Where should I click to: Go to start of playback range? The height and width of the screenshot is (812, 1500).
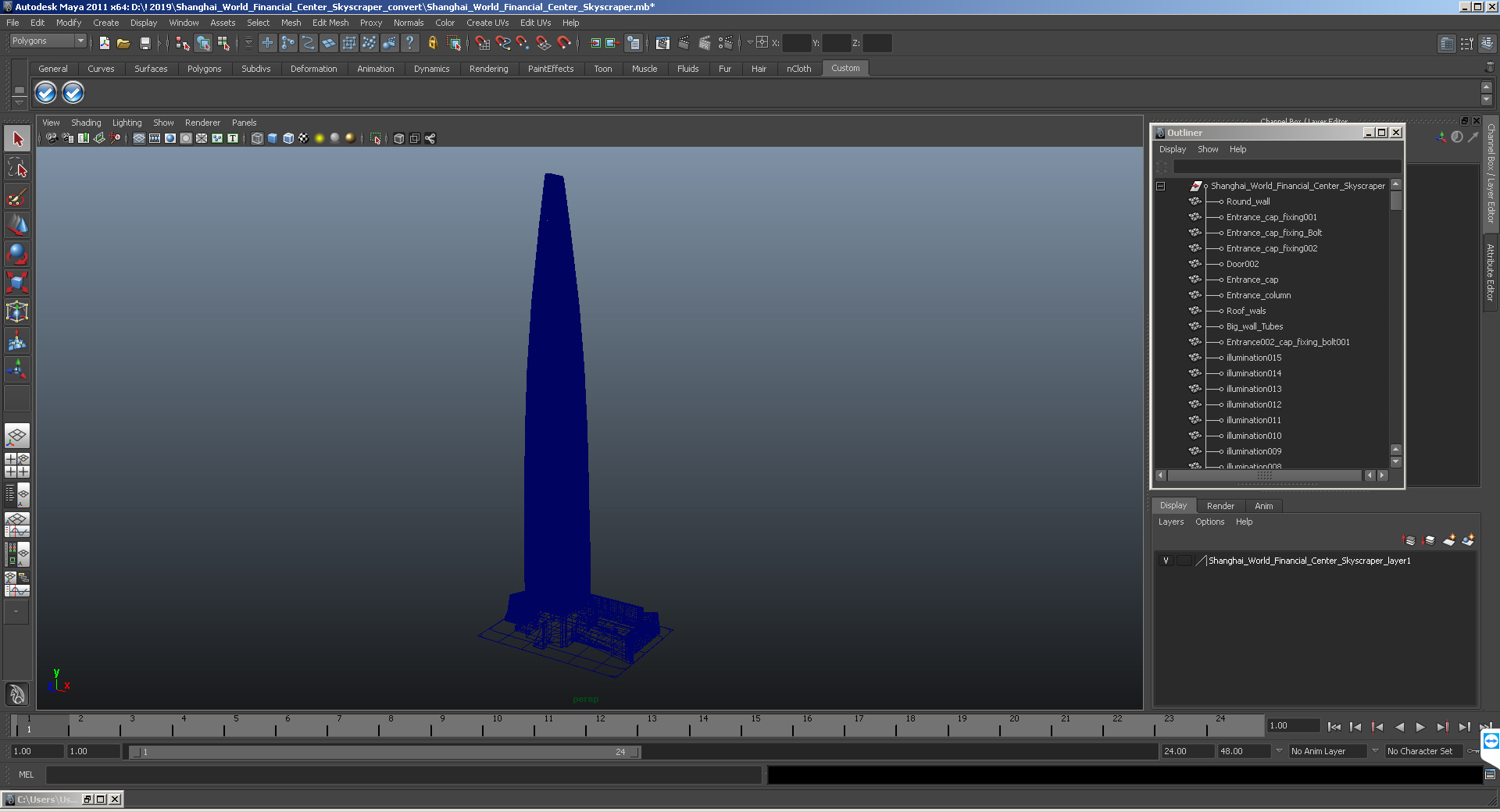click(1334, 727)
